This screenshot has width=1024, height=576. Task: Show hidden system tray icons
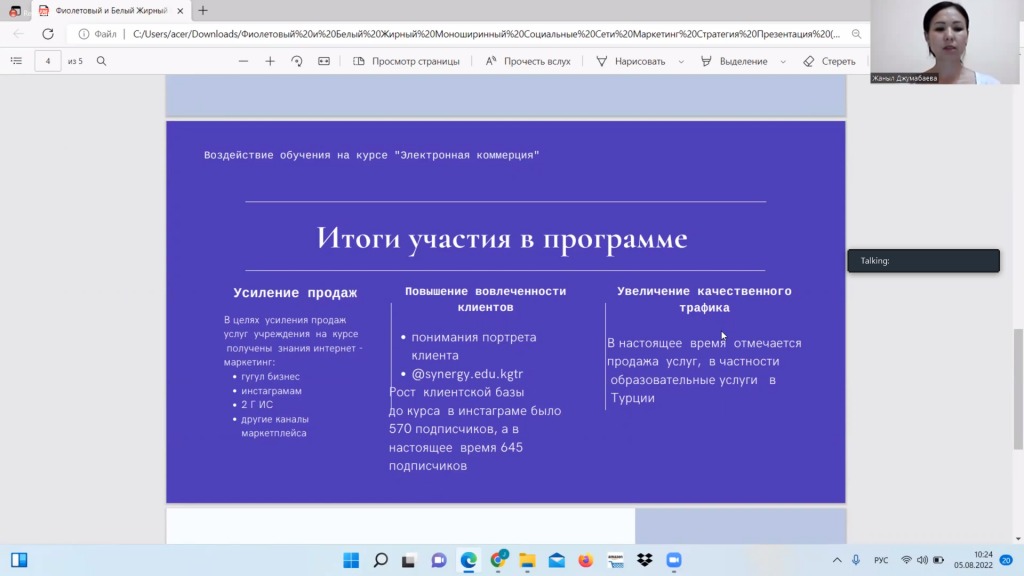pos(837,560)
